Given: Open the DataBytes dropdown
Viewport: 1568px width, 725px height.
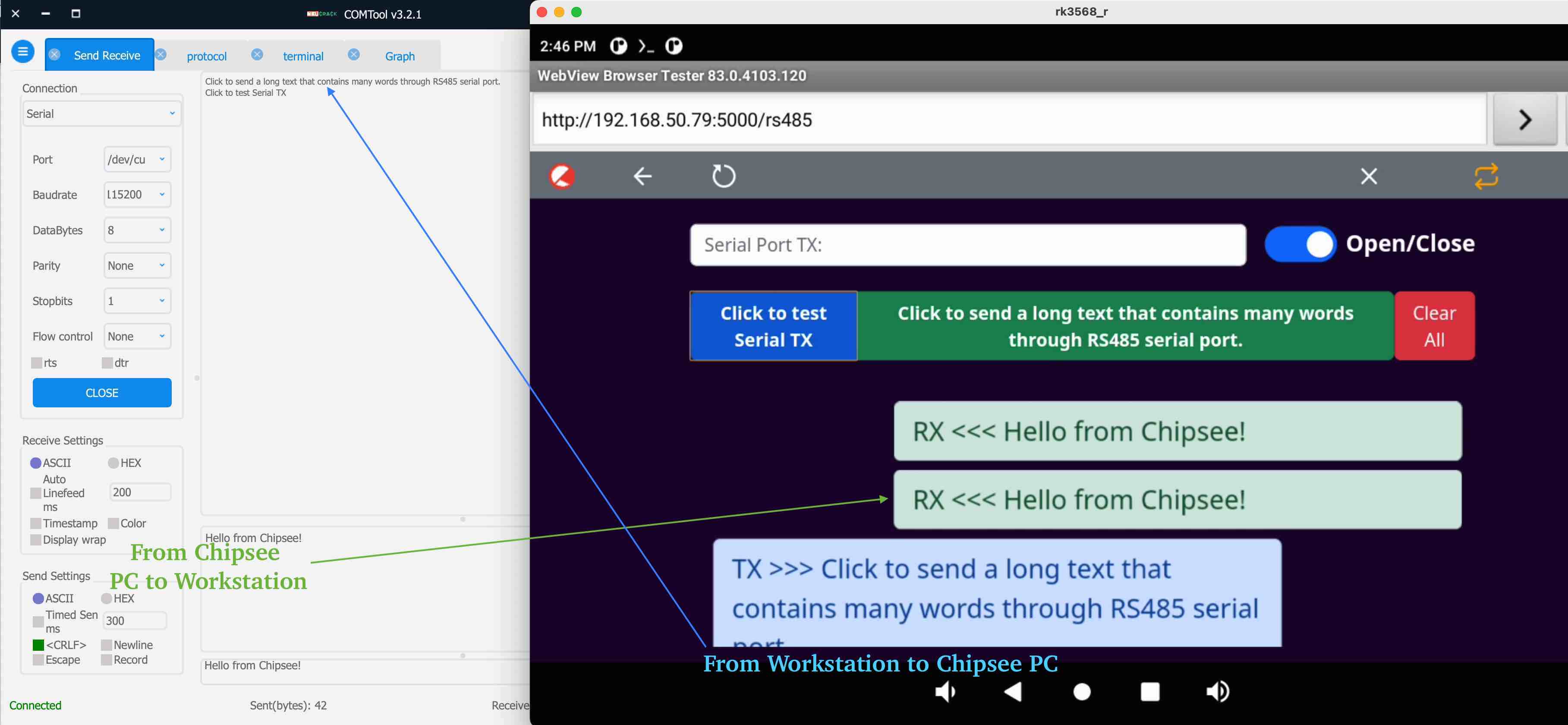Looking at the screenshot, I should [x=137, y=230].
